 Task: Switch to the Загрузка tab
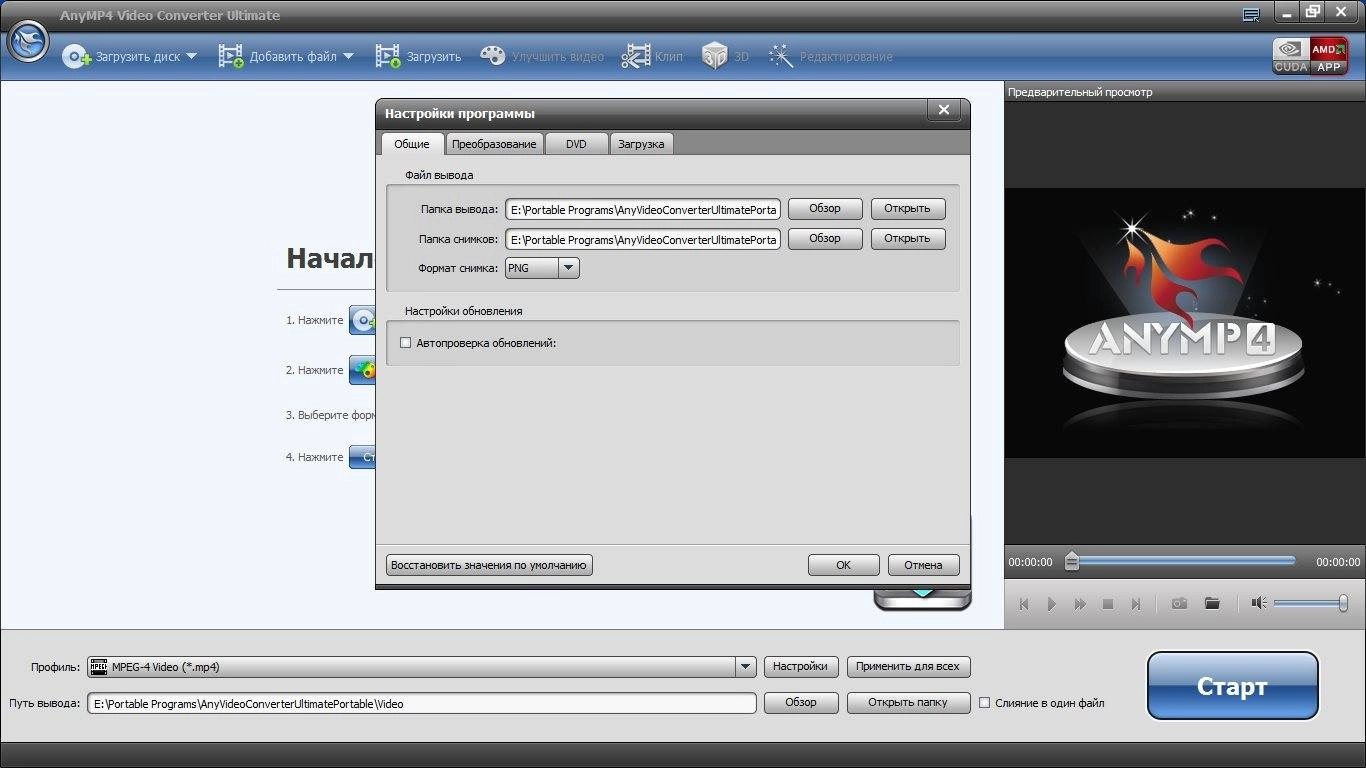pos(641,144)
